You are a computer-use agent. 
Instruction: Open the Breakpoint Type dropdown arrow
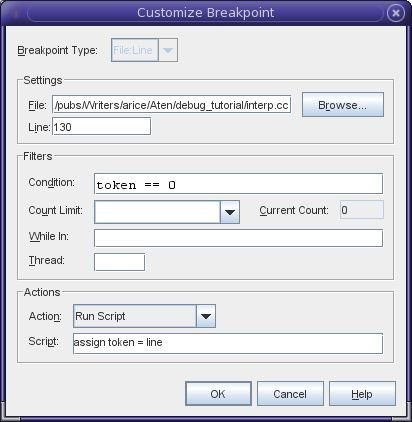(x=168, y=50)
